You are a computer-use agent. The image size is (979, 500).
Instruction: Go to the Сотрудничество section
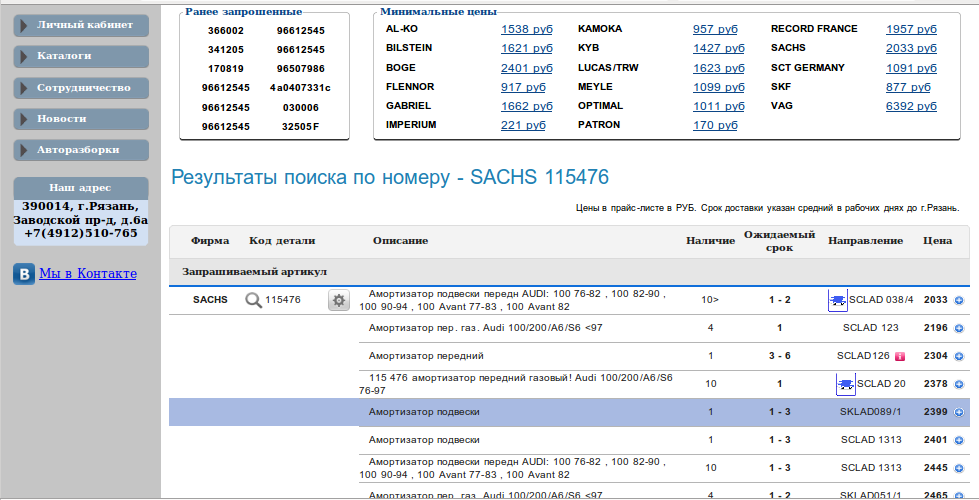[81, 88]
